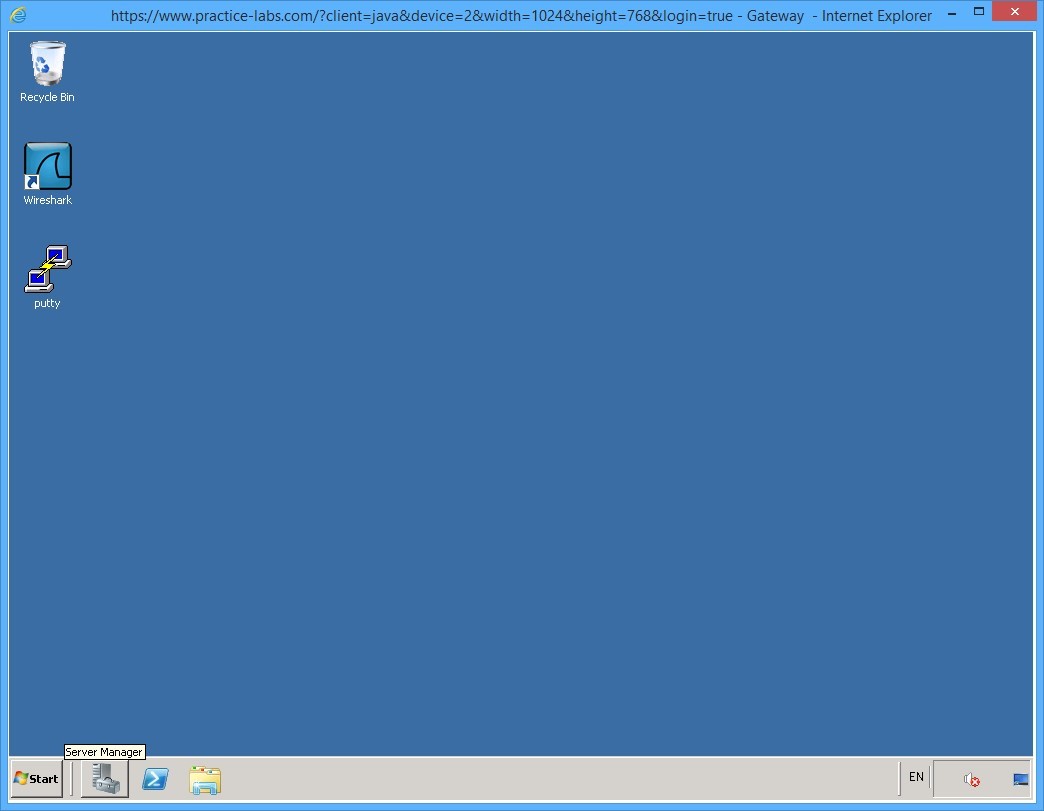The image size is (1044, 811).
Task: Open Server Manager from the taskbar
Action: click(104, 780)
